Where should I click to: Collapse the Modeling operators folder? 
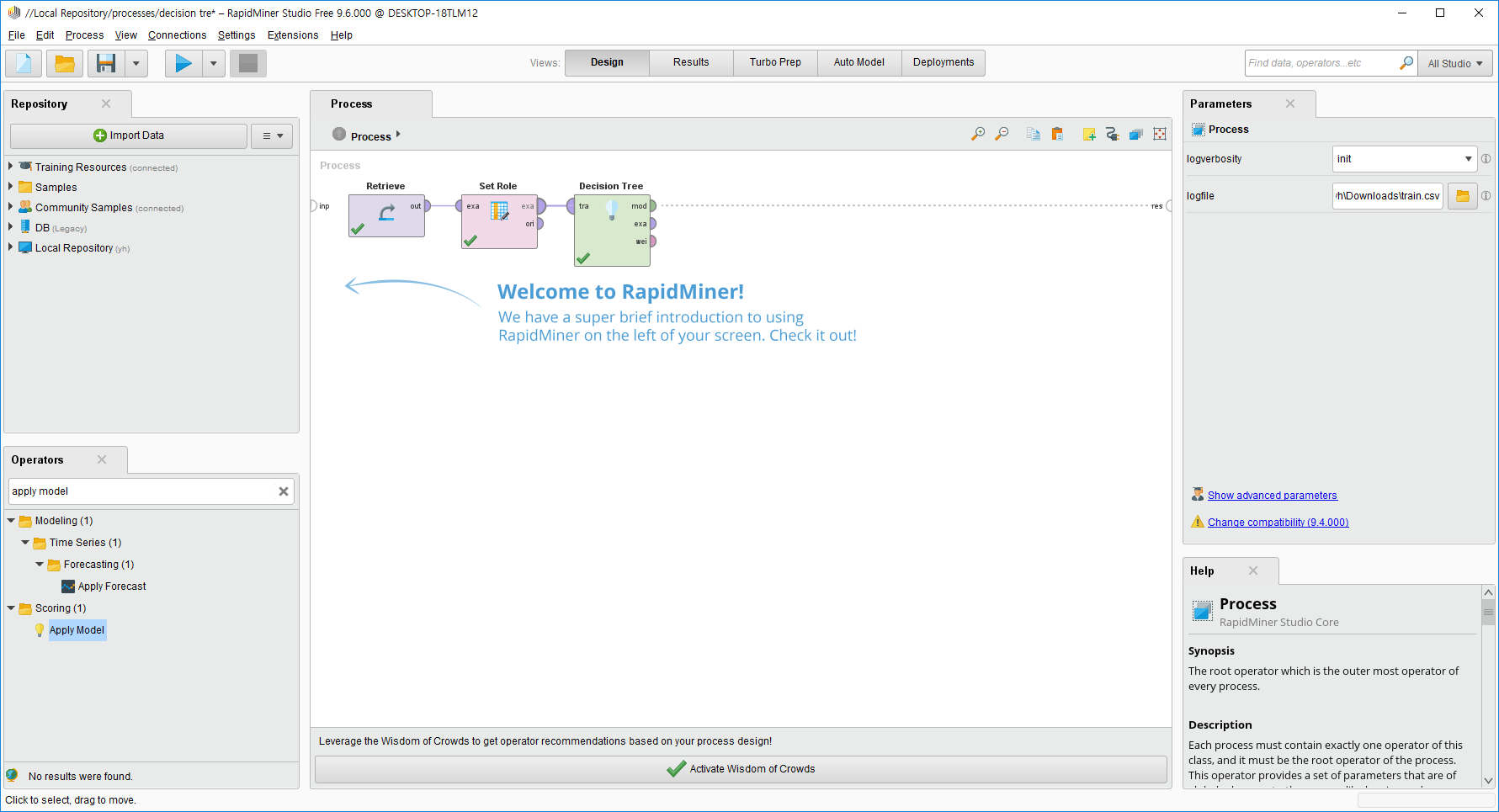click(11, 521)
